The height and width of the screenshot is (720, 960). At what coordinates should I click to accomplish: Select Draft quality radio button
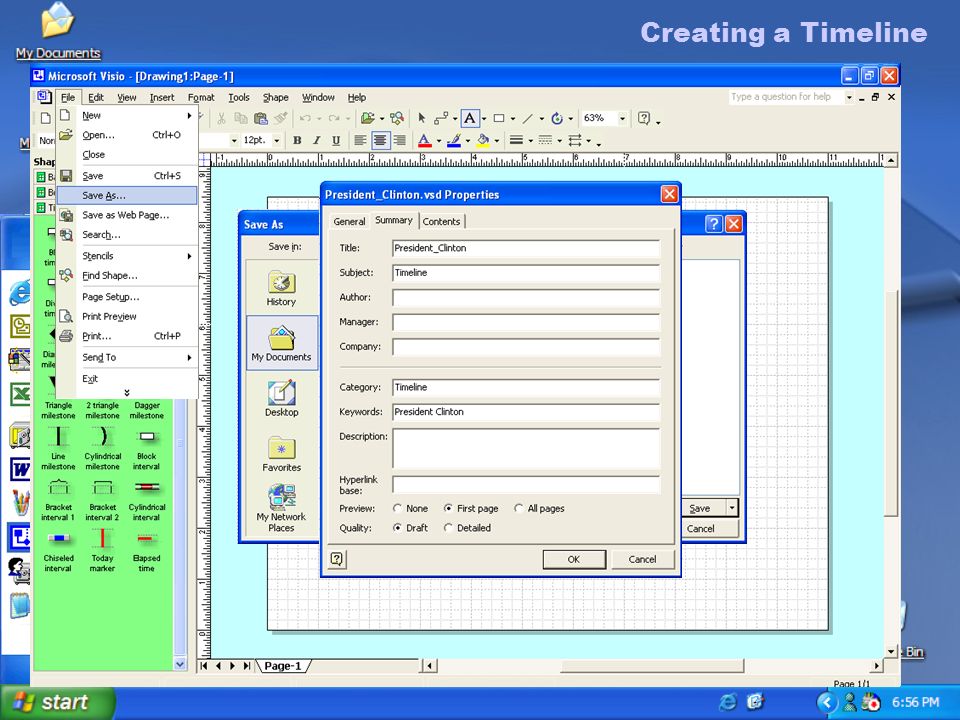click(397, 528)
